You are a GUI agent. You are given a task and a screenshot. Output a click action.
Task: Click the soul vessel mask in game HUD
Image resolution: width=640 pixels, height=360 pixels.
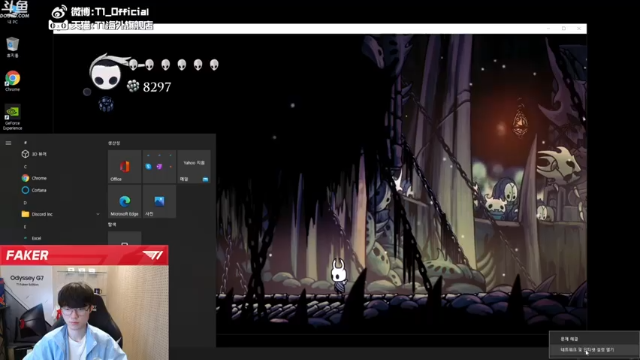tap(107, 72)
